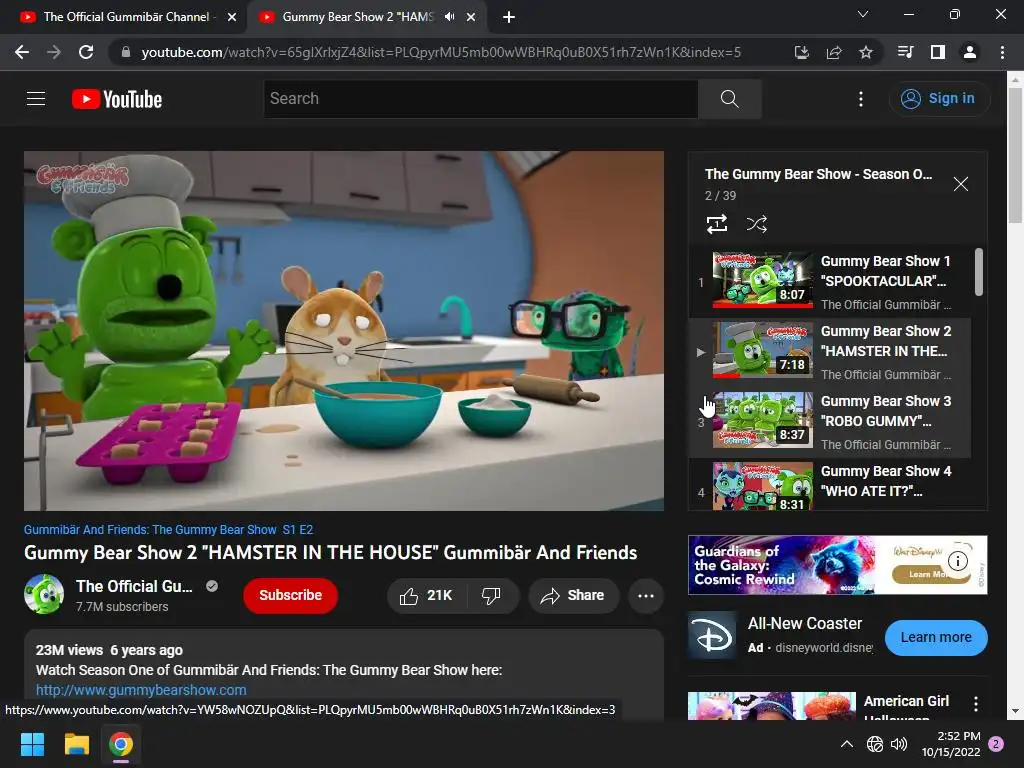Show hidden tray icons chevron

[846, 744]
